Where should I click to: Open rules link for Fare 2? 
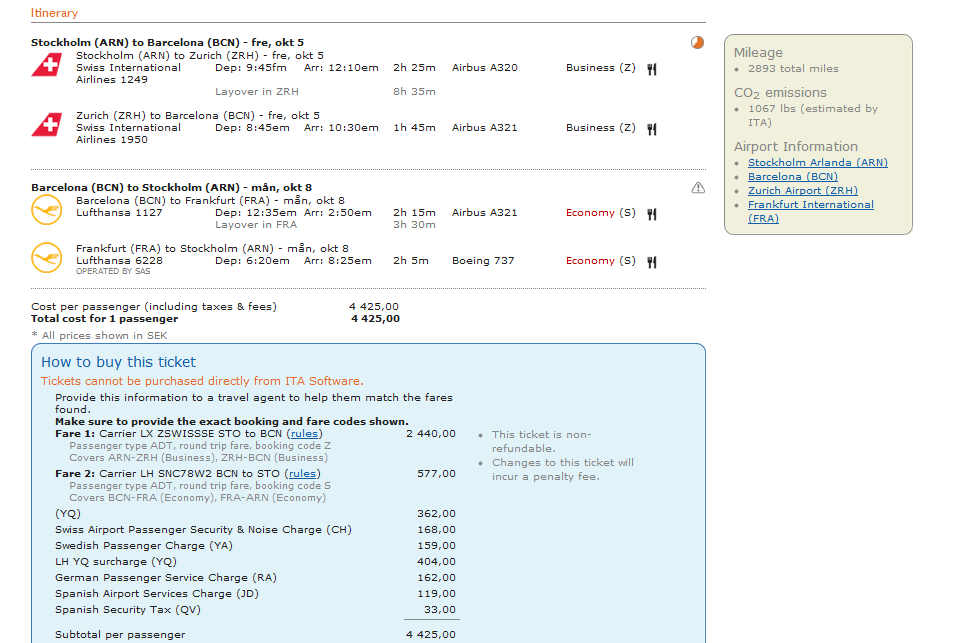[x=302, y=473]
